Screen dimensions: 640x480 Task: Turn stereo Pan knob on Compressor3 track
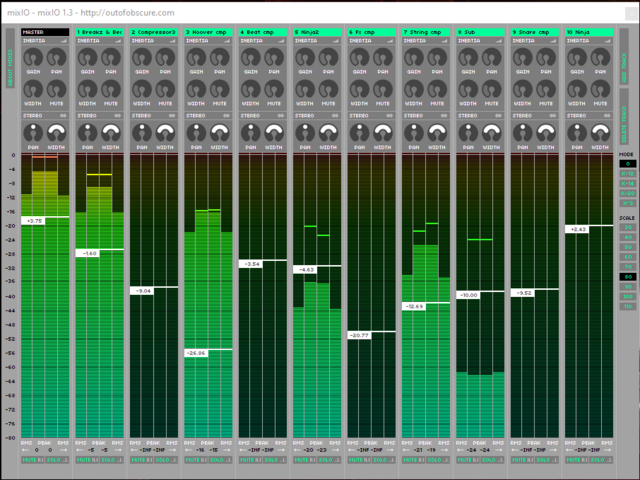point(142,133)
